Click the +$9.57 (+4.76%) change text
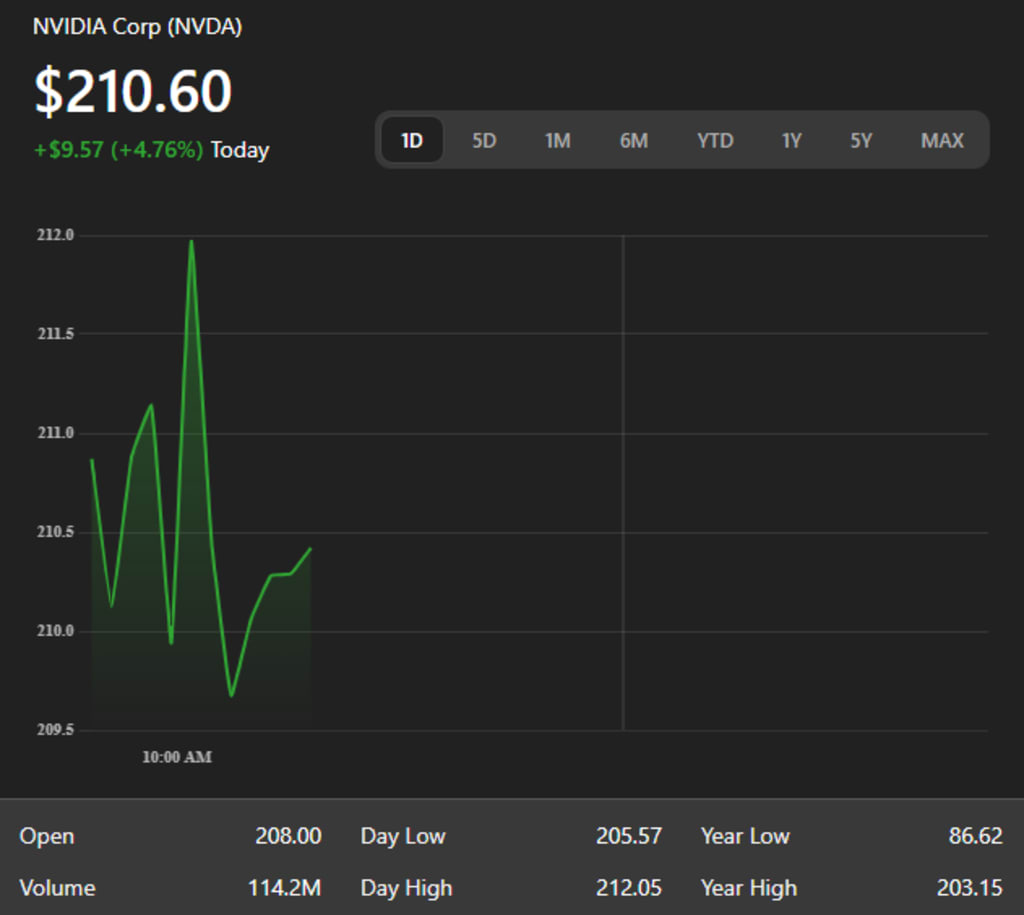The height and width of the screenshot is (915, 1024). coord(118,150)
